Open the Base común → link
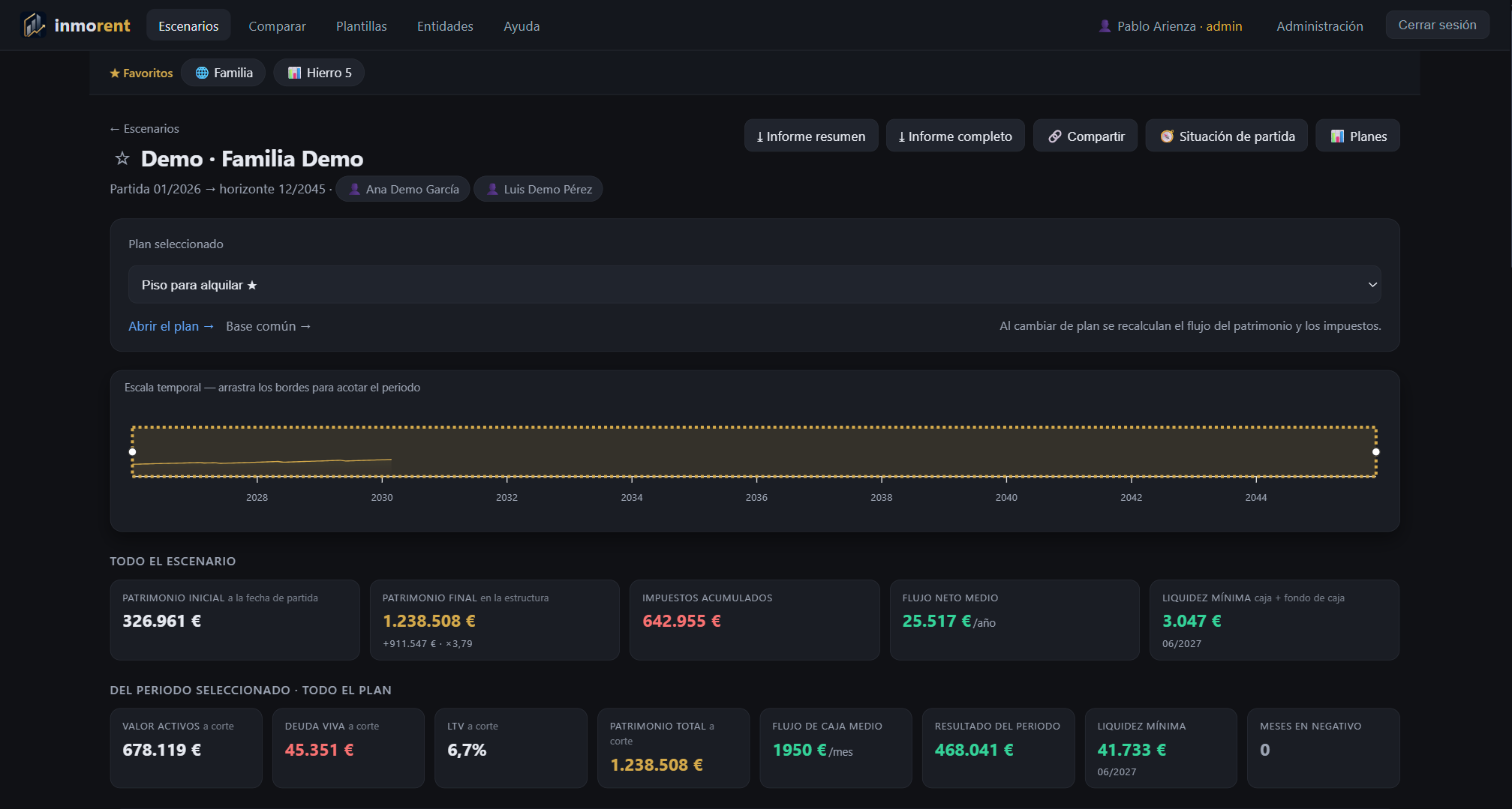Screen dimensions: 1512x809 [268, 326]
